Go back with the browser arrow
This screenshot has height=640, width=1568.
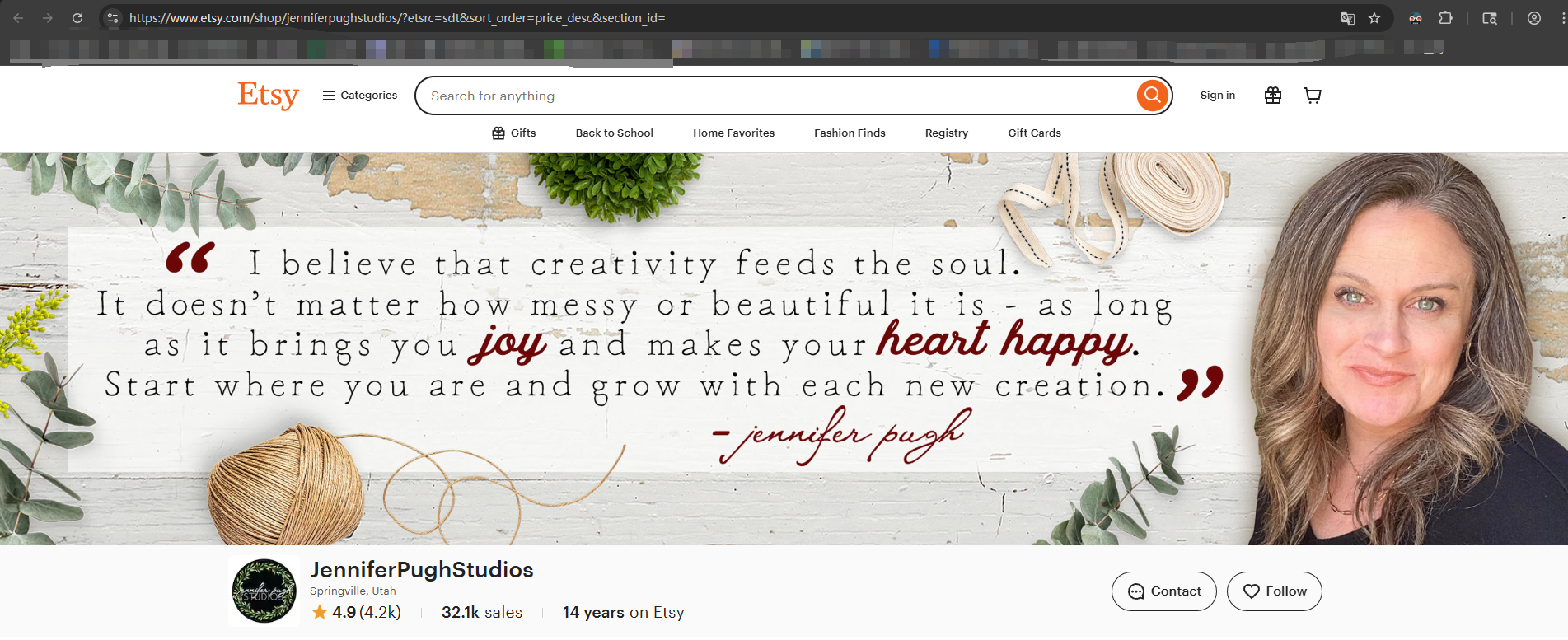pos(18,18)
